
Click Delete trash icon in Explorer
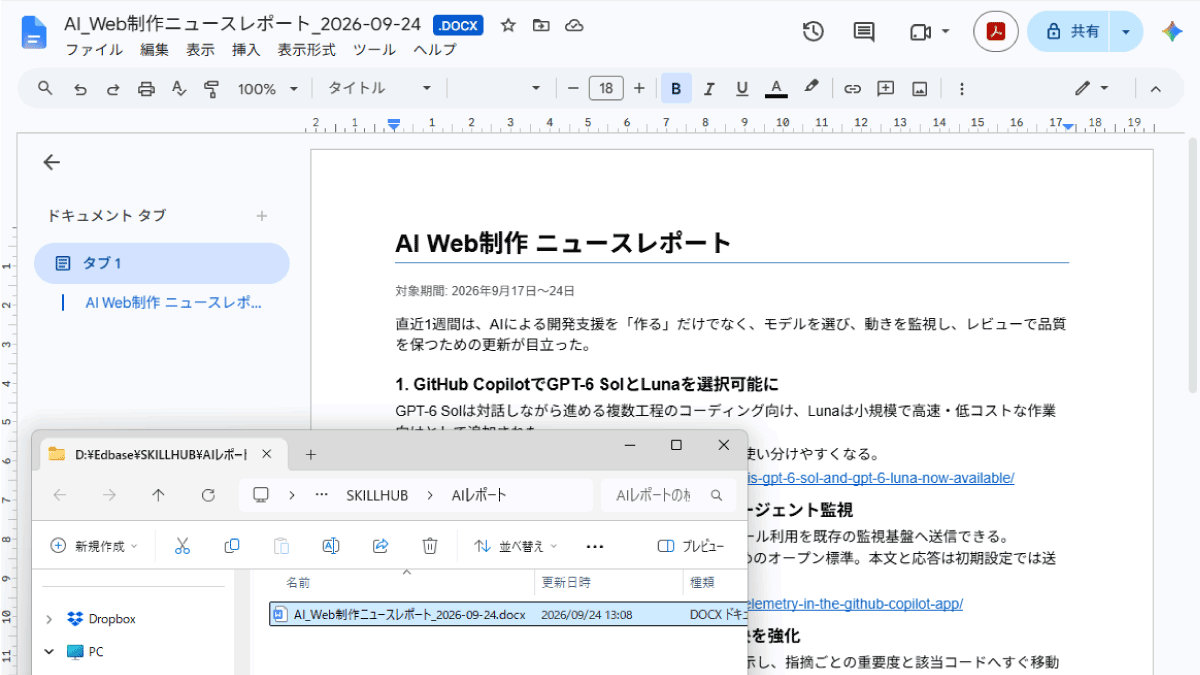(x=430, y=546)
